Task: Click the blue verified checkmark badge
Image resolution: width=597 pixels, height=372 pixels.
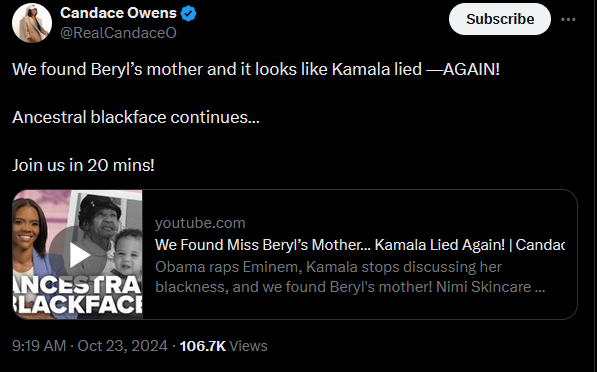Action: (x=188, y=14)
